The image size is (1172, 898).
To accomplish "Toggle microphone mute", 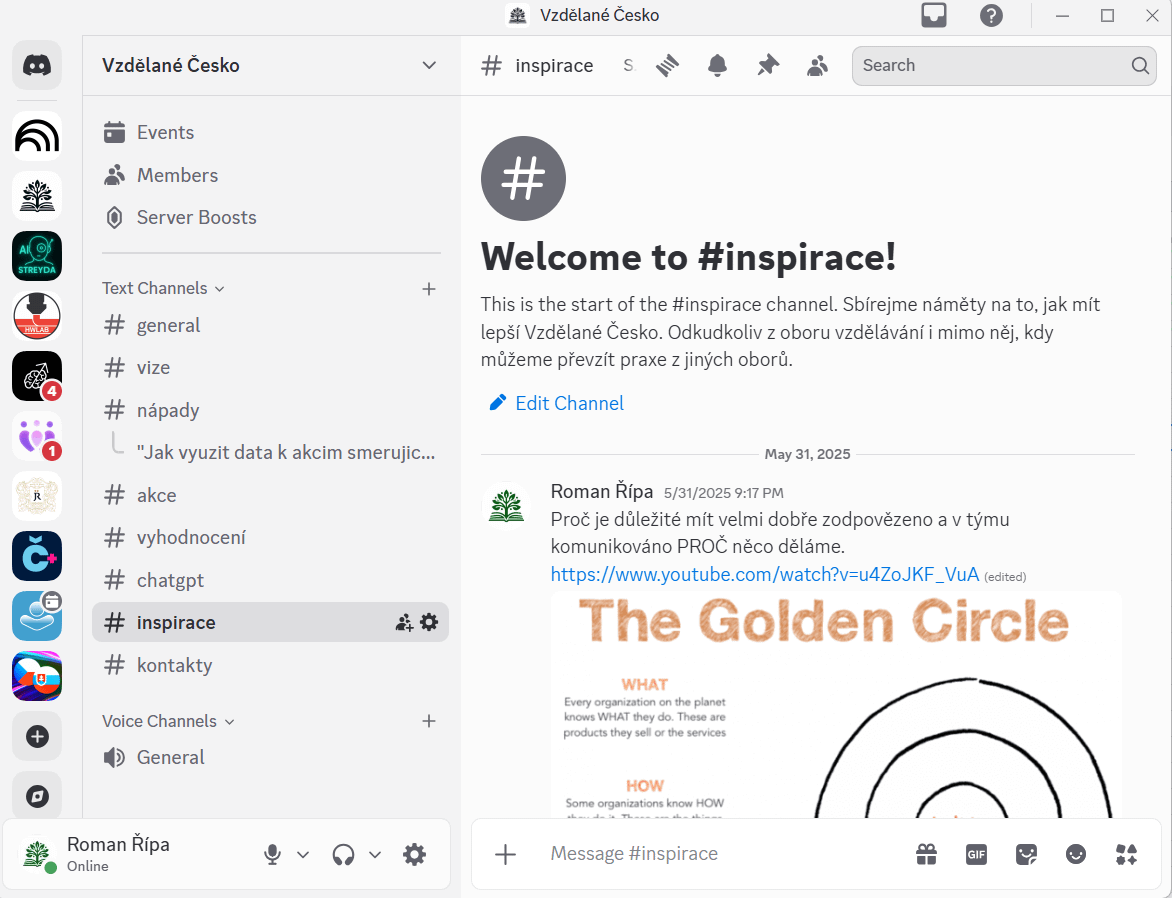I will (x=273, y=855).
